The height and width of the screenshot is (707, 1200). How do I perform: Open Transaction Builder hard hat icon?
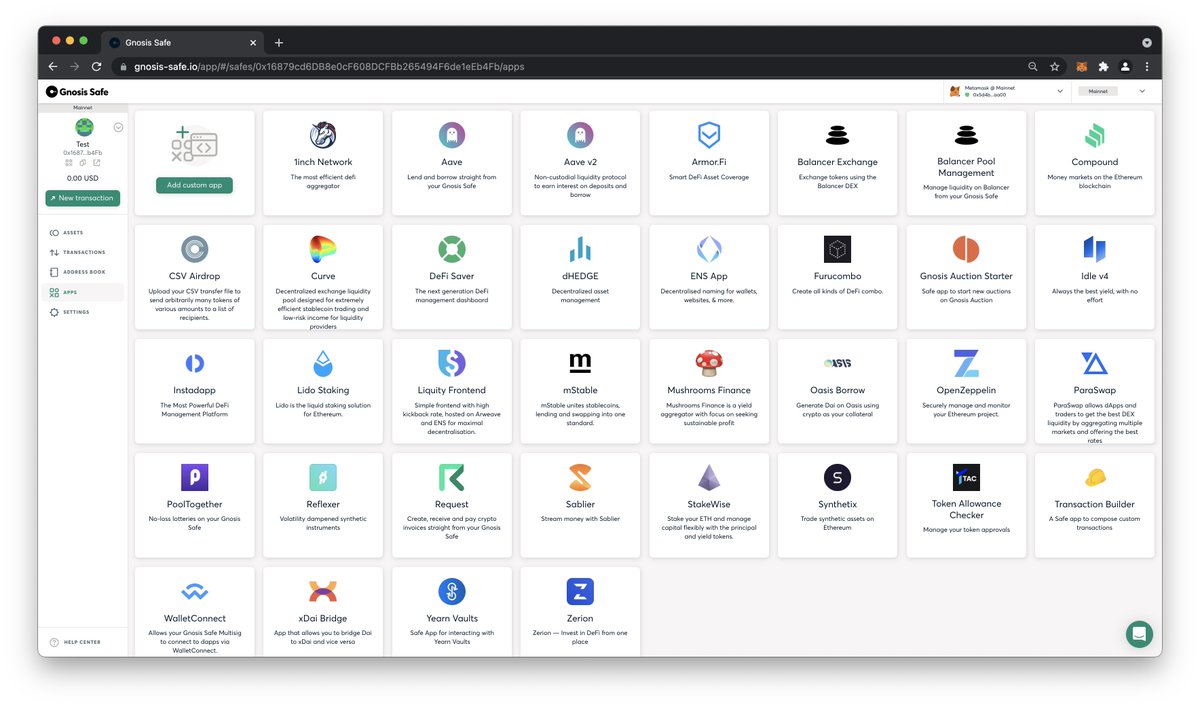(x=1094, y=477)
